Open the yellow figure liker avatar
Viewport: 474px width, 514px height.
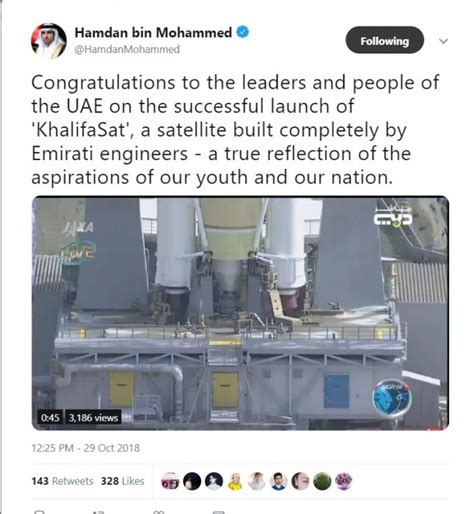point(235,481)
